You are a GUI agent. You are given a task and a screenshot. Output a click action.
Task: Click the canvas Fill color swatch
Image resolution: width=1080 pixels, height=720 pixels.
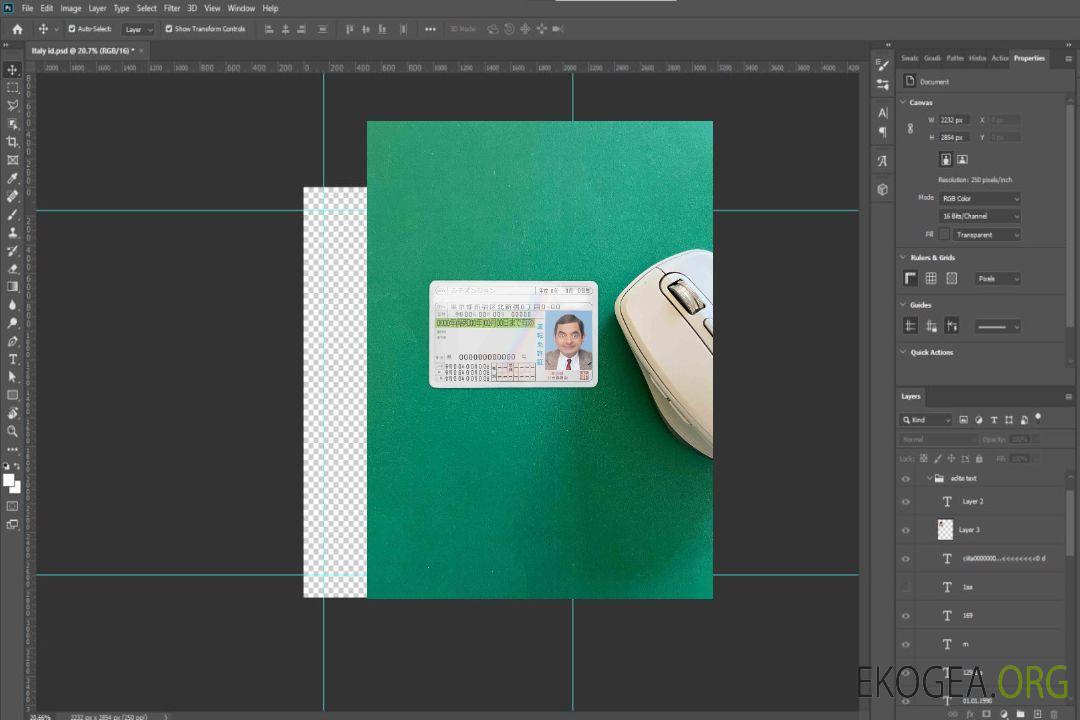coord(944,235)
